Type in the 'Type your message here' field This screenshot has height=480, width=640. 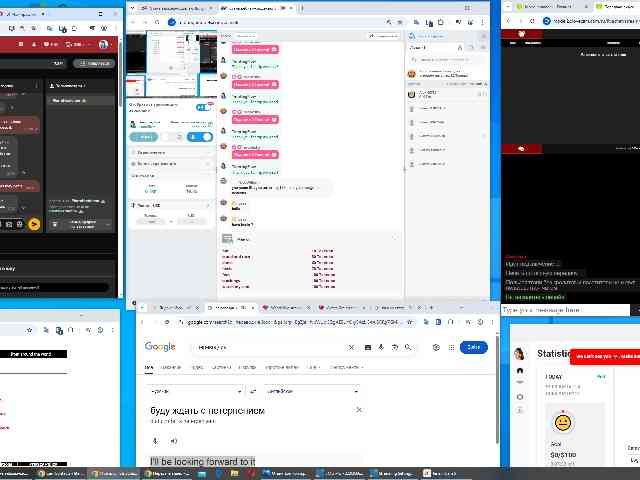[x=565, y=311]
